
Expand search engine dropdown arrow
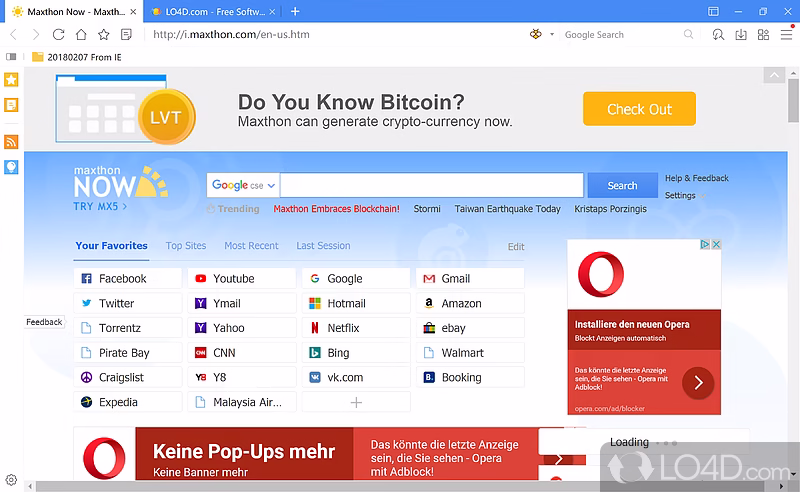(552, 35)
